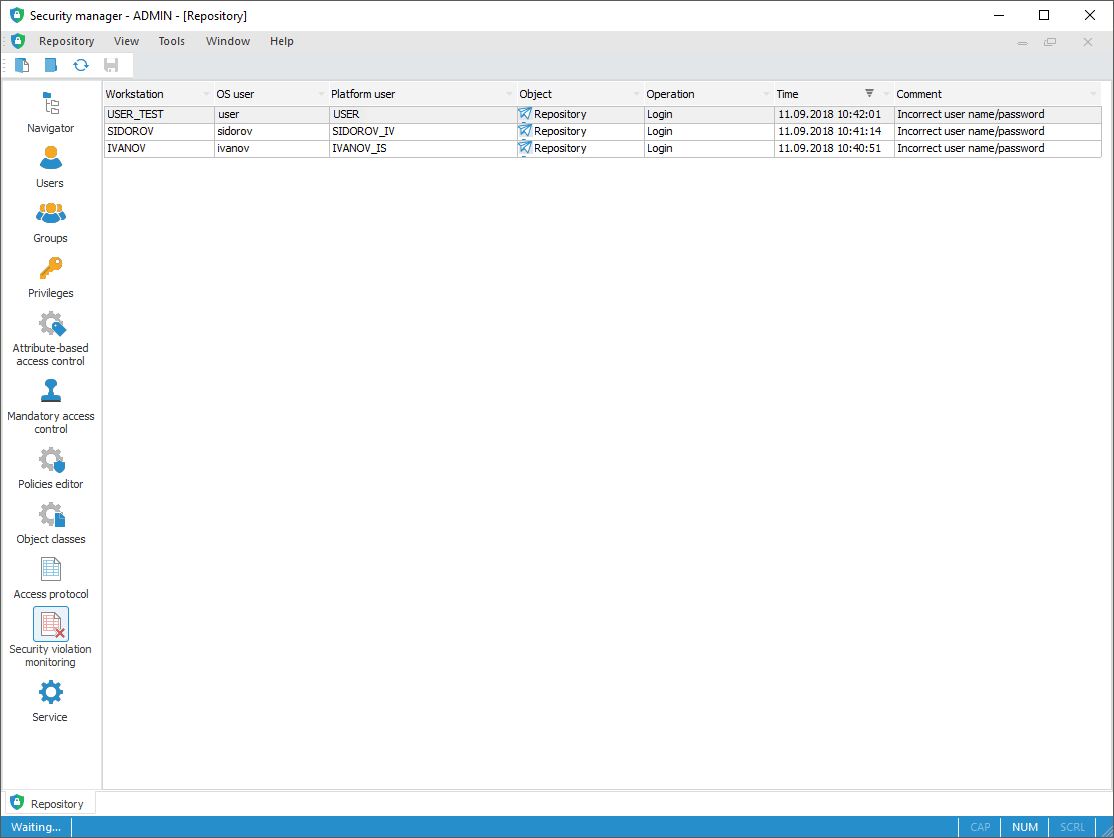Click the Repository object icon in SIDOROV row

(x=525, y=131)
